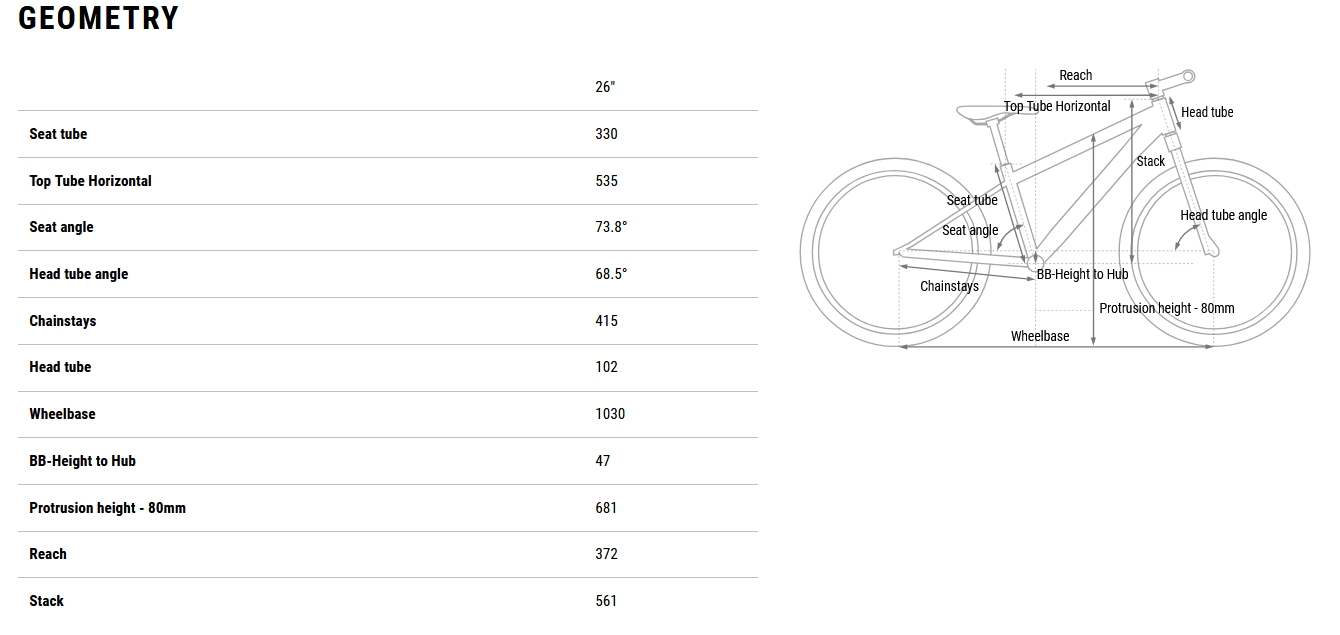1340x635 pixels.
Task: Click the bike saddle in the diagram
Action: [981, 113]
